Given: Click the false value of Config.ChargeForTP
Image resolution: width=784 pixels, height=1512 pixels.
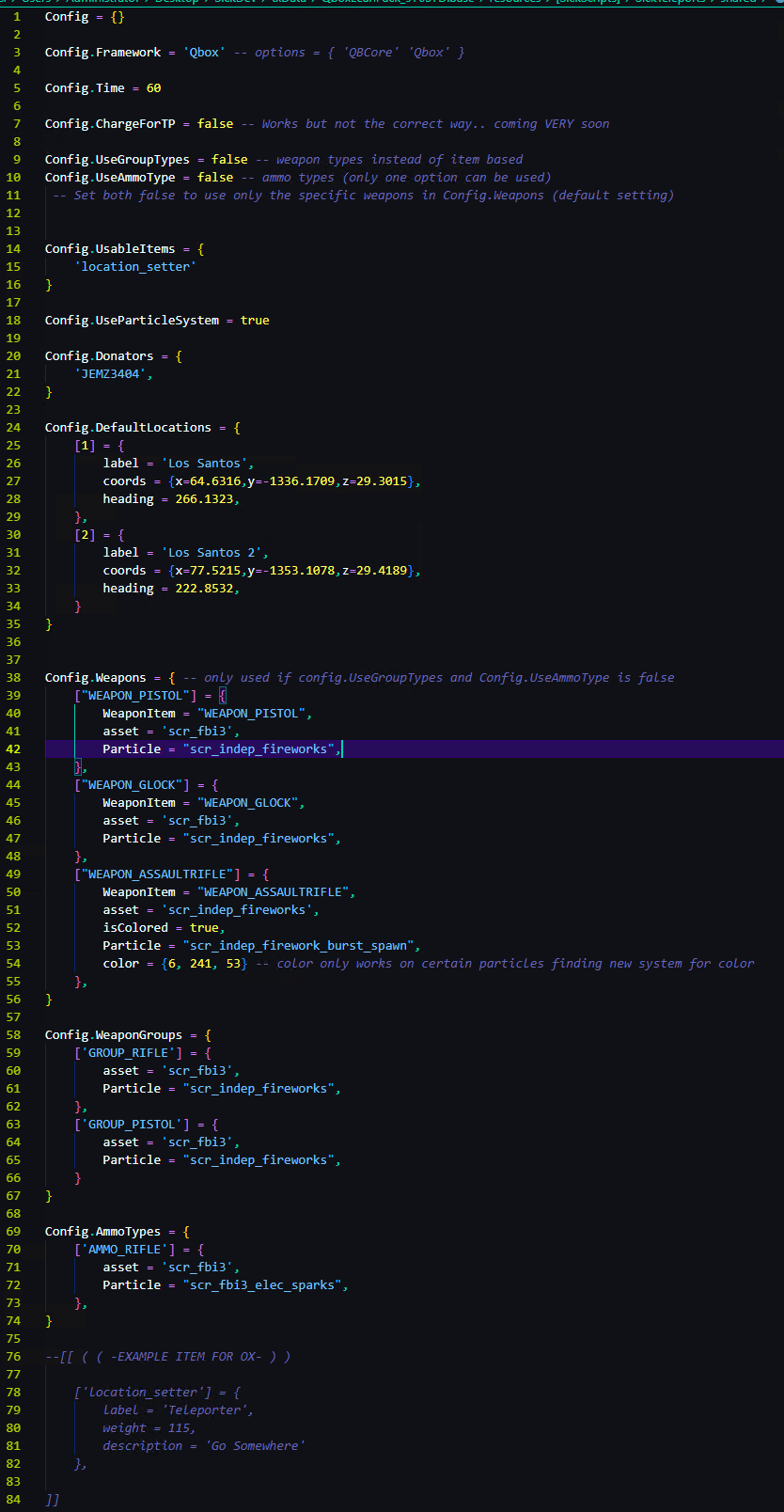Looking at the screenshot, I should point(215,124).
